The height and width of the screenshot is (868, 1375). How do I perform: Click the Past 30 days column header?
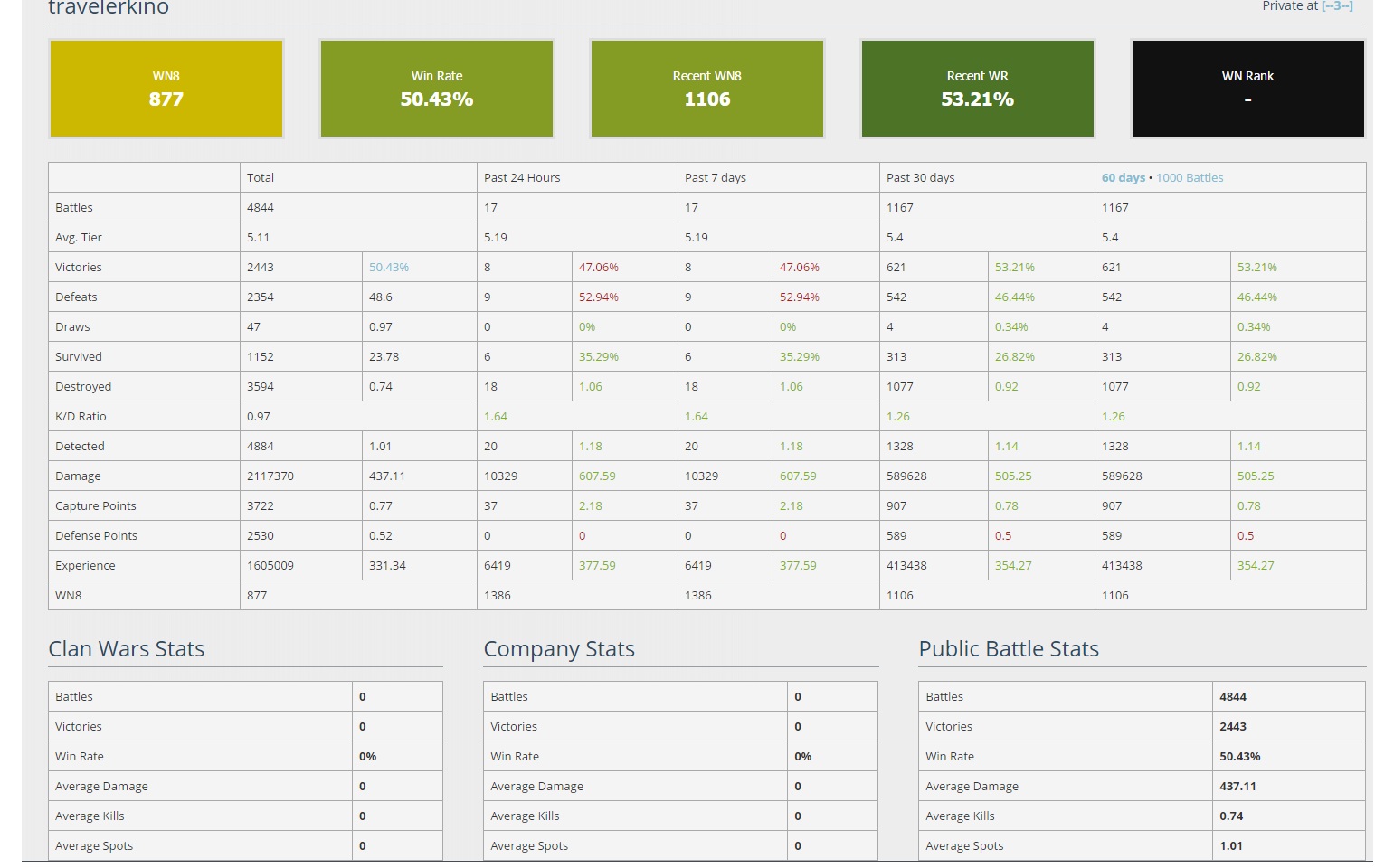click(920, 178)
